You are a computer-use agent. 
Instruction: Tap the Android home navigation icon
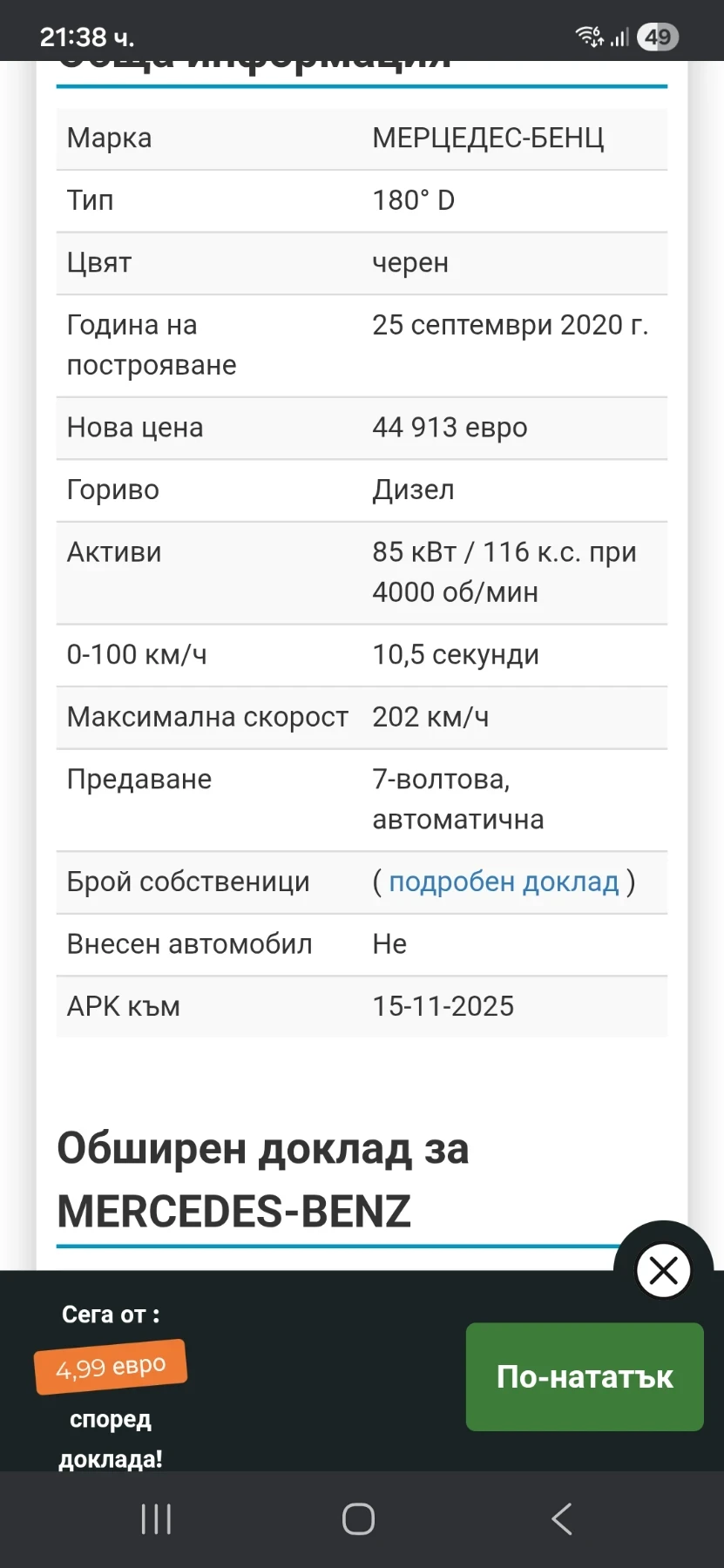click(x=358, y=1519)
